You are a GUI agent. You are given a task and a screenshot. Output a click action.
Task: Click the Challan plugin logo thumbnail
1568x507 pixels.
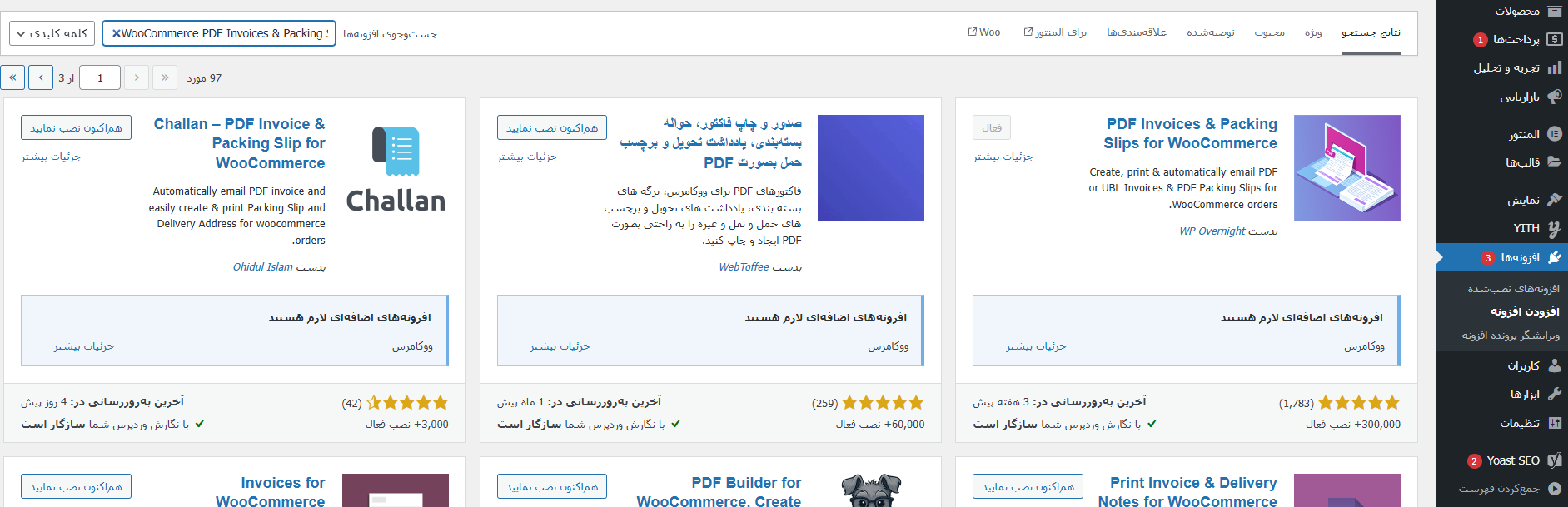click(396, 168)
